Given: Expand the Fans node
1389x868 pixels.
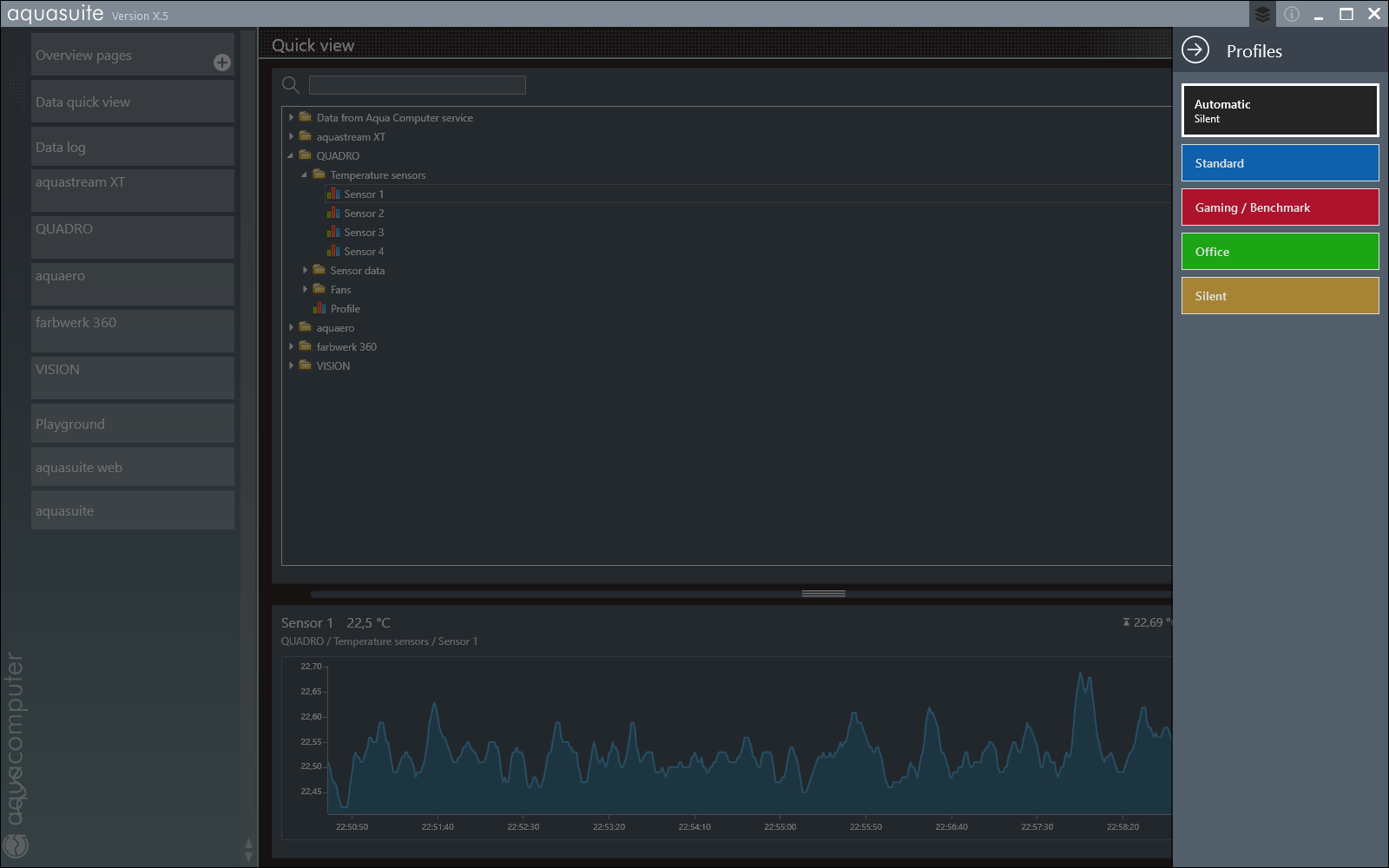Looking at the screenshot, I should coord(305,289).
